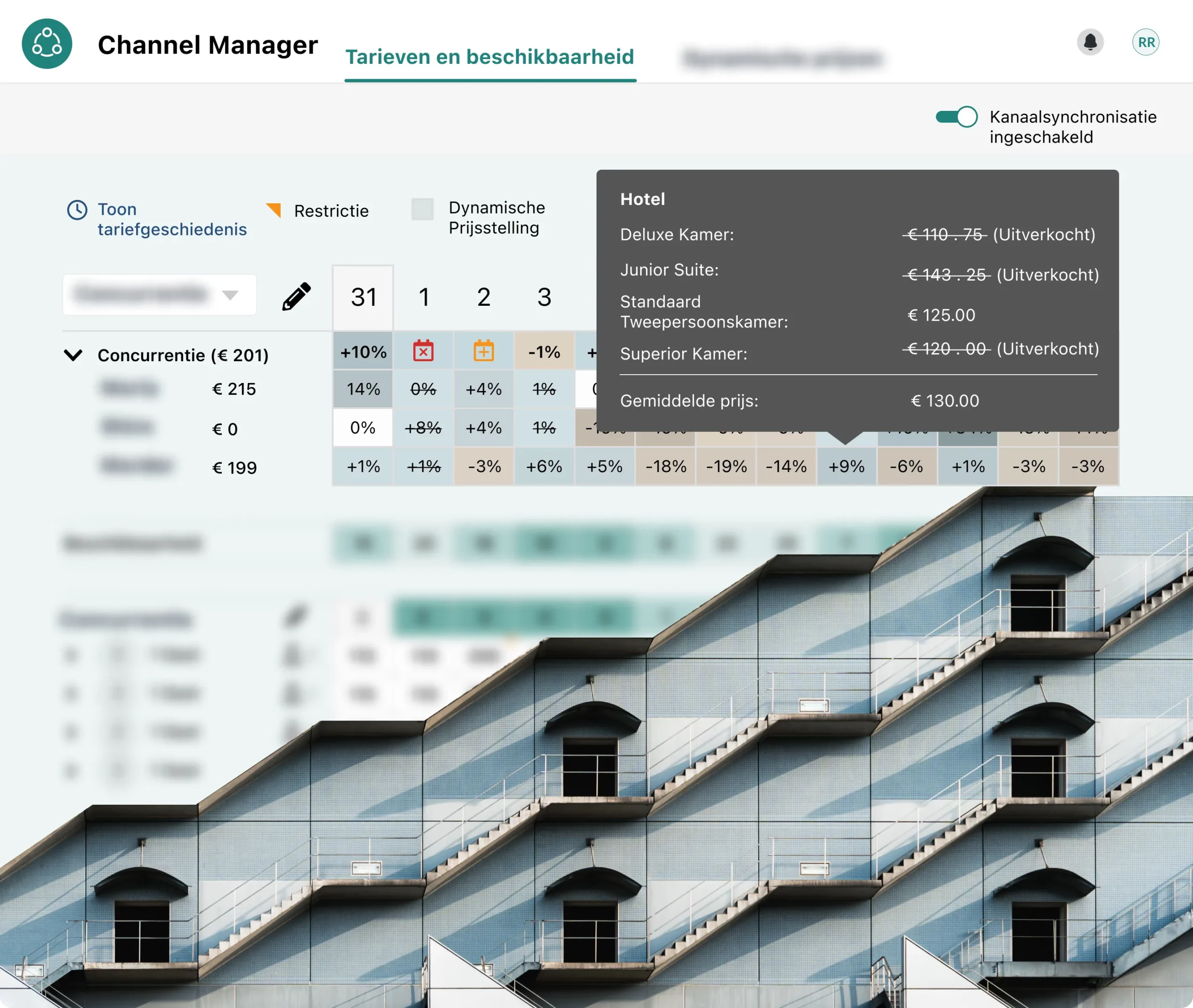The height and width of the screenshot is (1008, 1193).
Task: Click the pencil edit icon
Action: click(296, 296)
